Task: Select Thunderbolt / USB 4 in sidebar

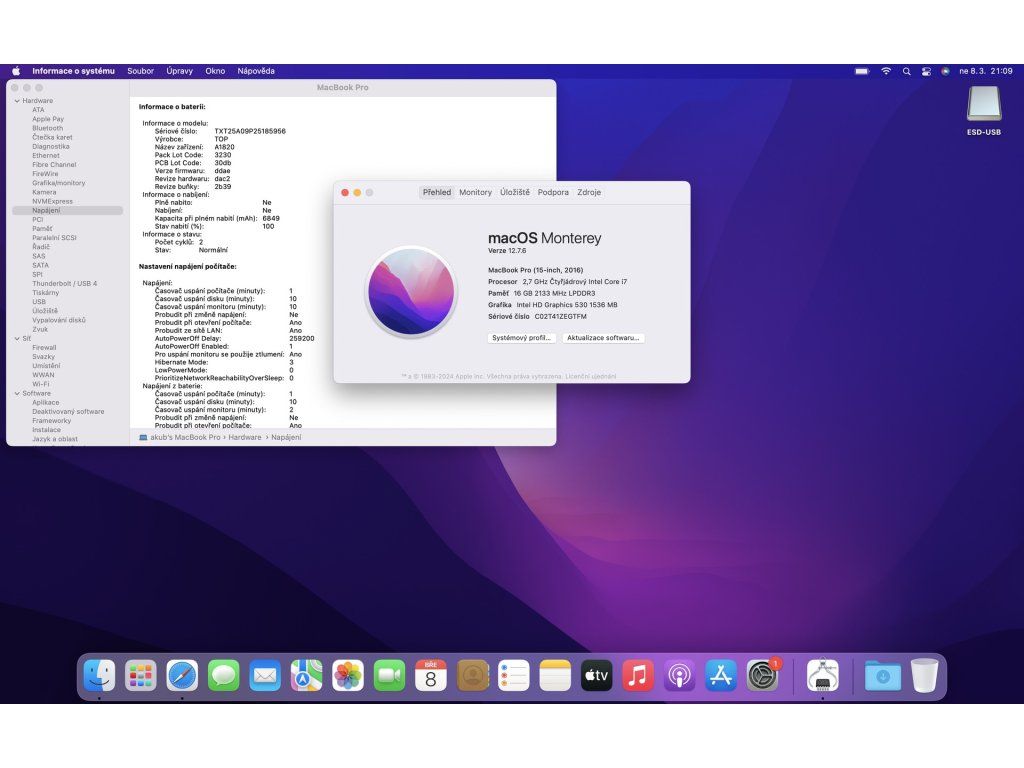Action: pos(64,284)
